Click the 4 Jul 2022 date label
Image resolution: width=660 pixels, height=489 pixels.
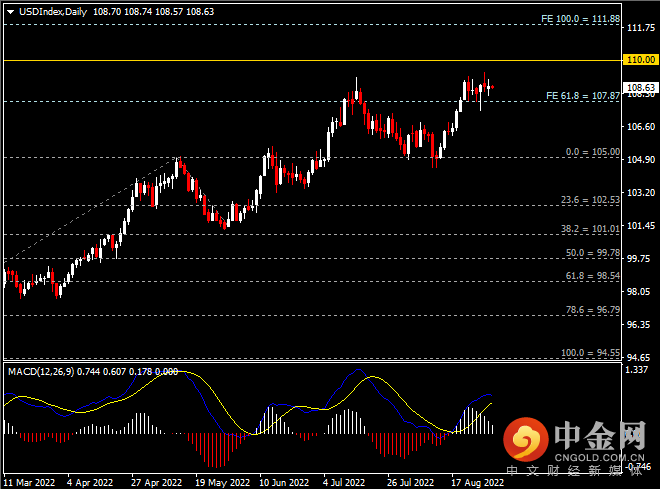(344, 483)
